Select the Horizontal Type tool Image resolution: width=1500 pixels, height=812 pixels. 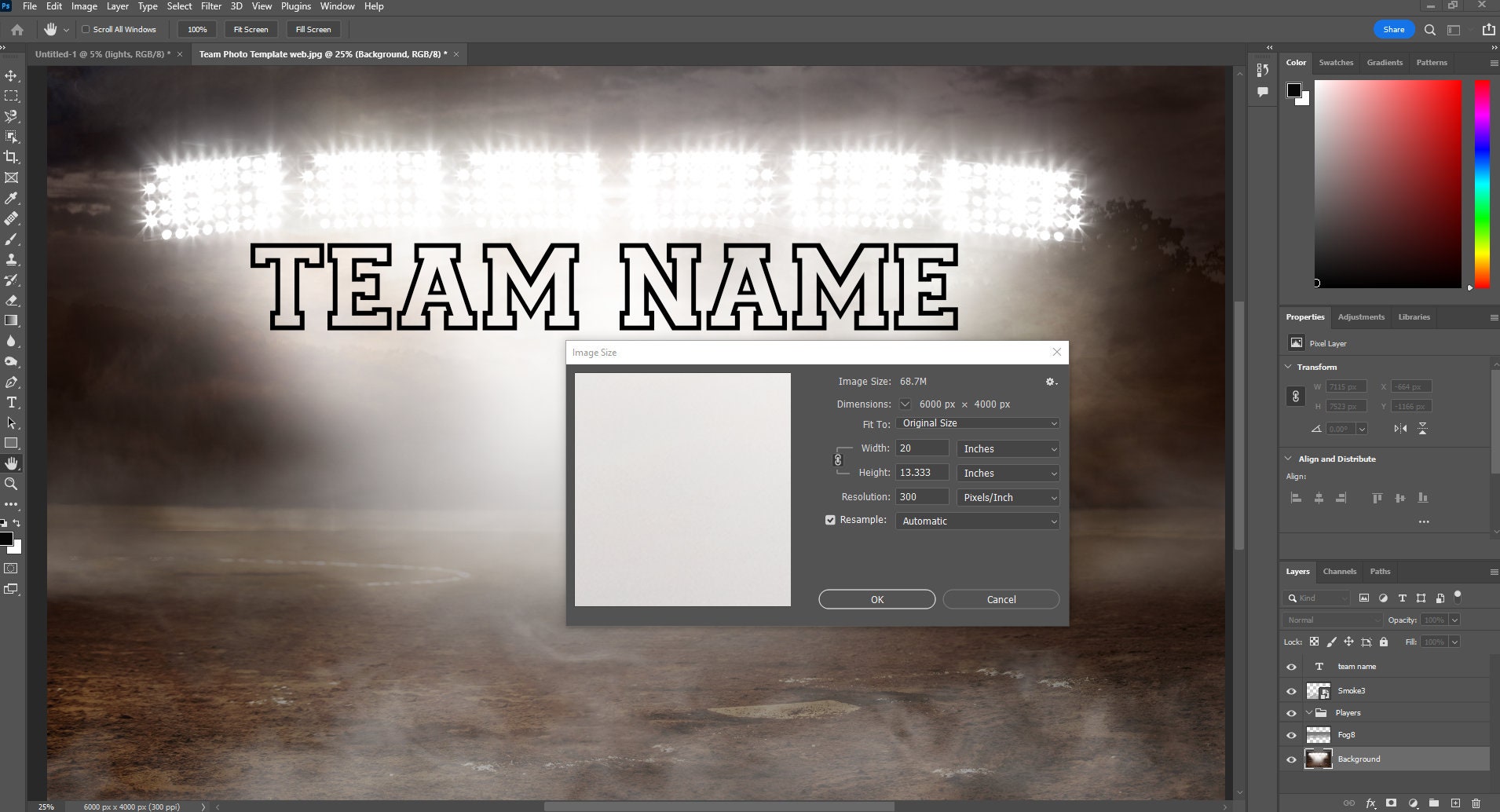point(11,402)
